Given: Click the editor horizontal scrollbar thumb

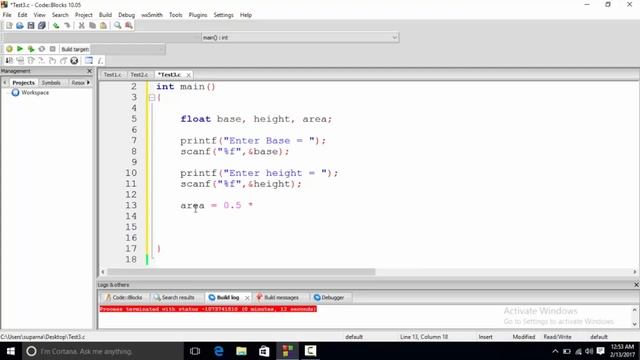Looking at the screenshot, I should click(241, 272).
